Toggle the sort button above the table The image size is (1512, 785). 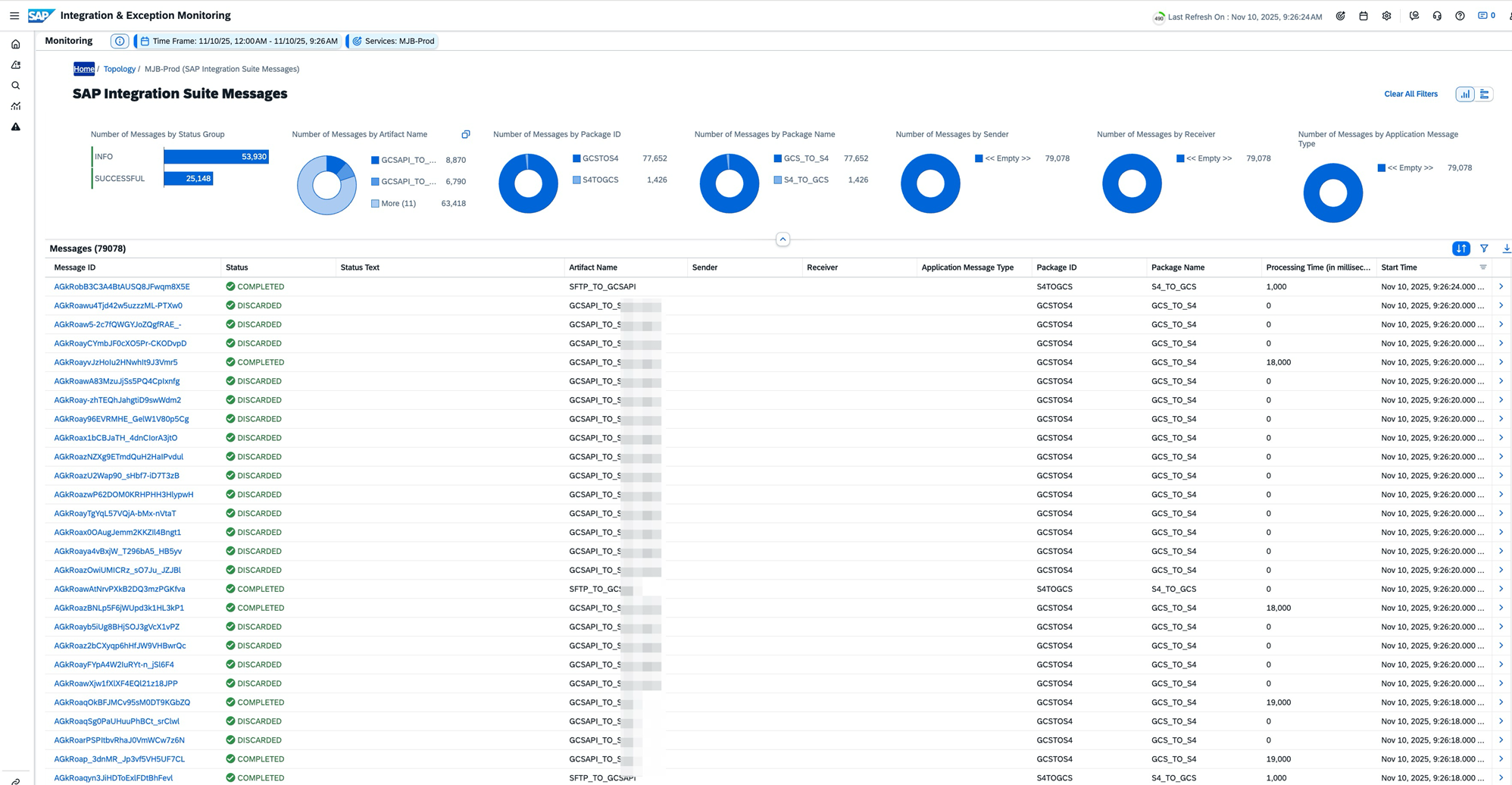1461,249
